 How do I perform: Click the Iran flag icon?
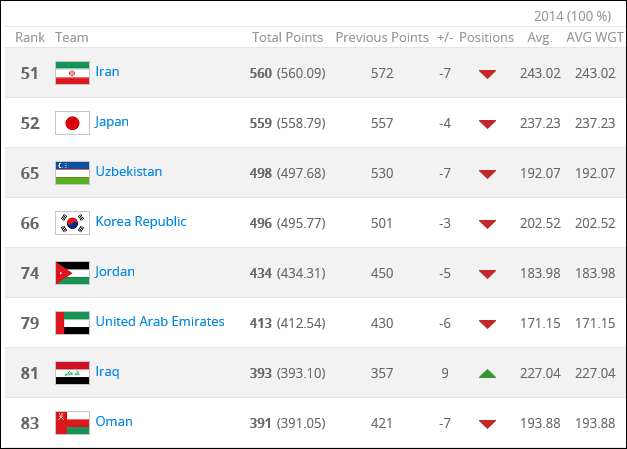coord(72,73)
